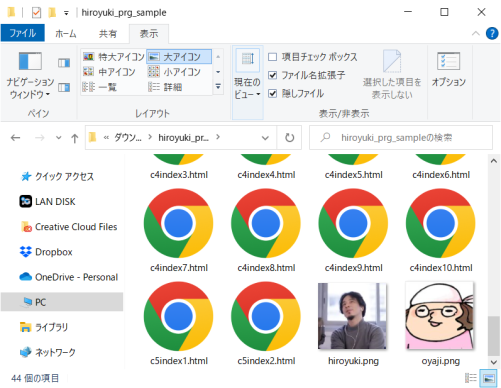Open the quick access toolbar customize arrow
This screenshot has height=388, width=501.
coord(66,13)
